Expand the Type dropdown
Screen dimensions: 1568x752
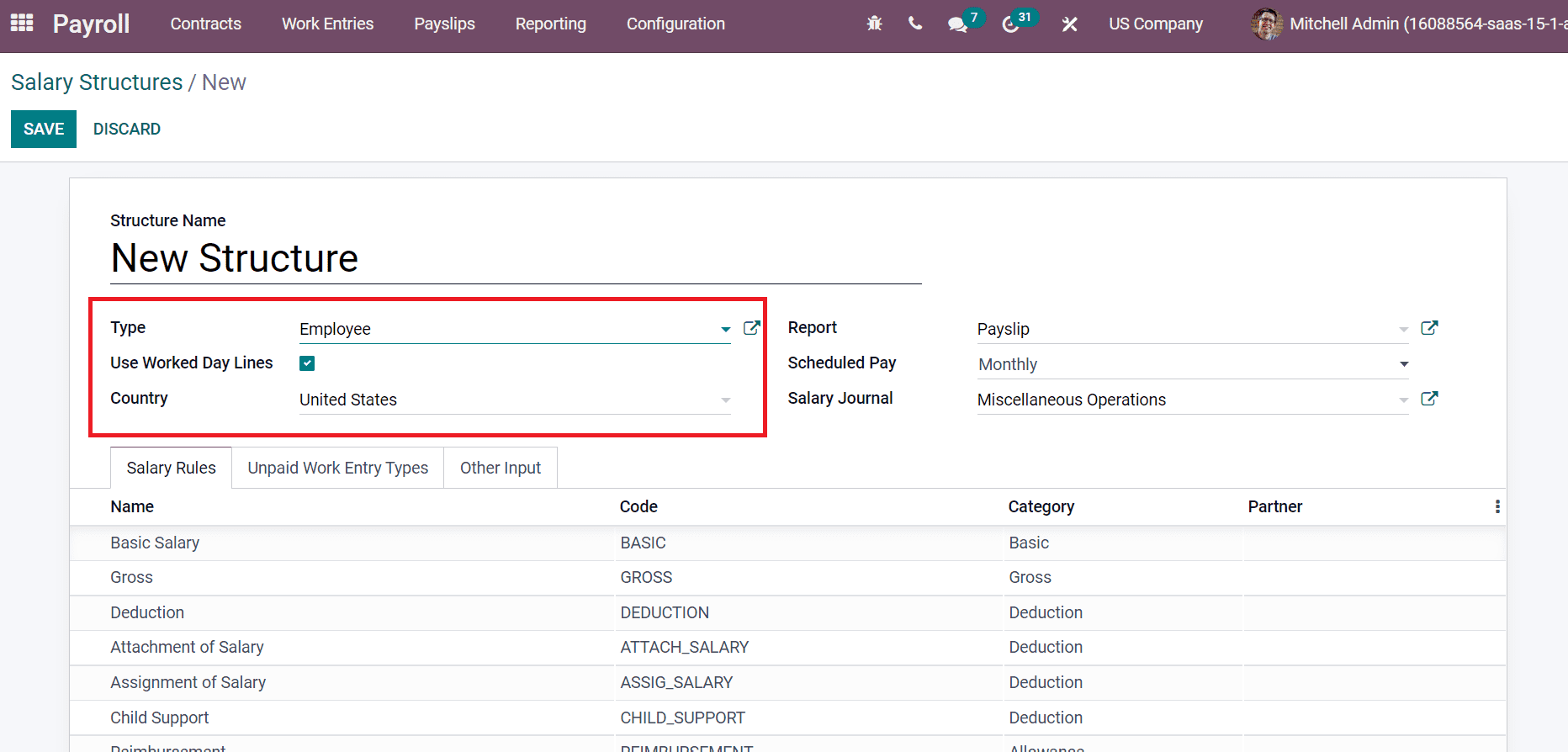coord(725,330)
